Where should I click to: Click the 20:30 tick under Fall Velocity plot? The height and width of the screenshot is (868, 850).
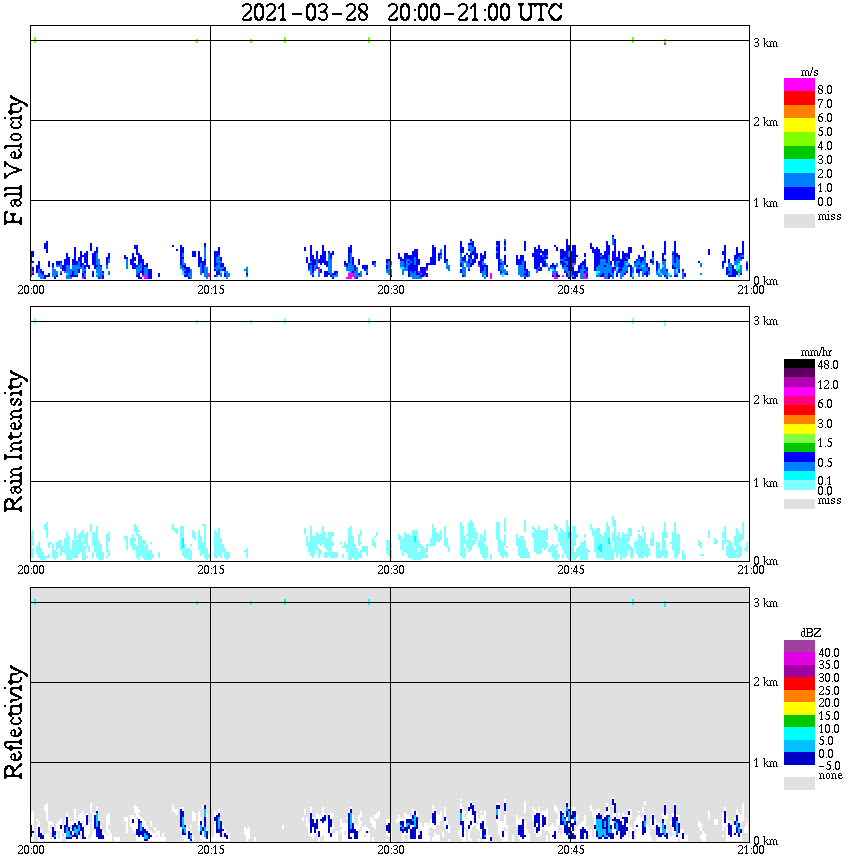pyautogui.click(x=390, y=290)
